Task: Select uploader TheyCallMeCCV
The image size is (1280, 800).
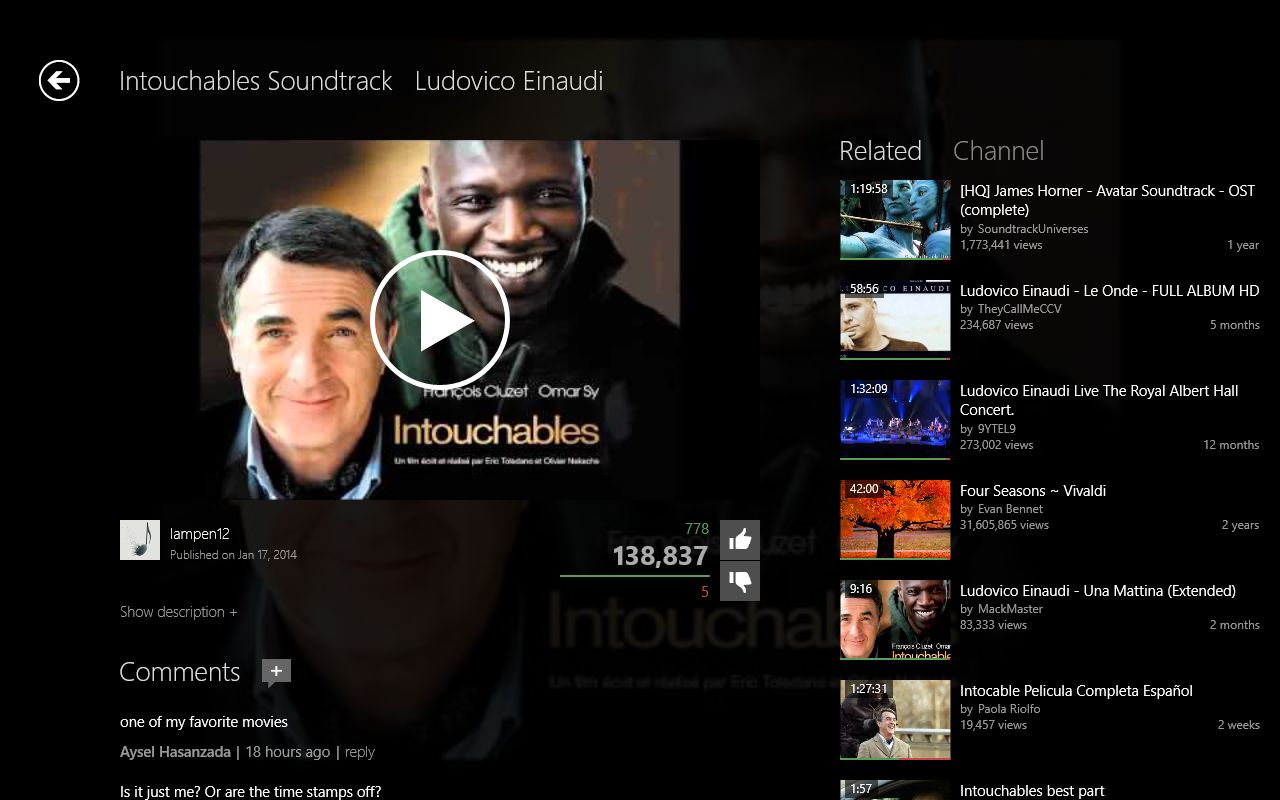Action: click(1019, 309)
